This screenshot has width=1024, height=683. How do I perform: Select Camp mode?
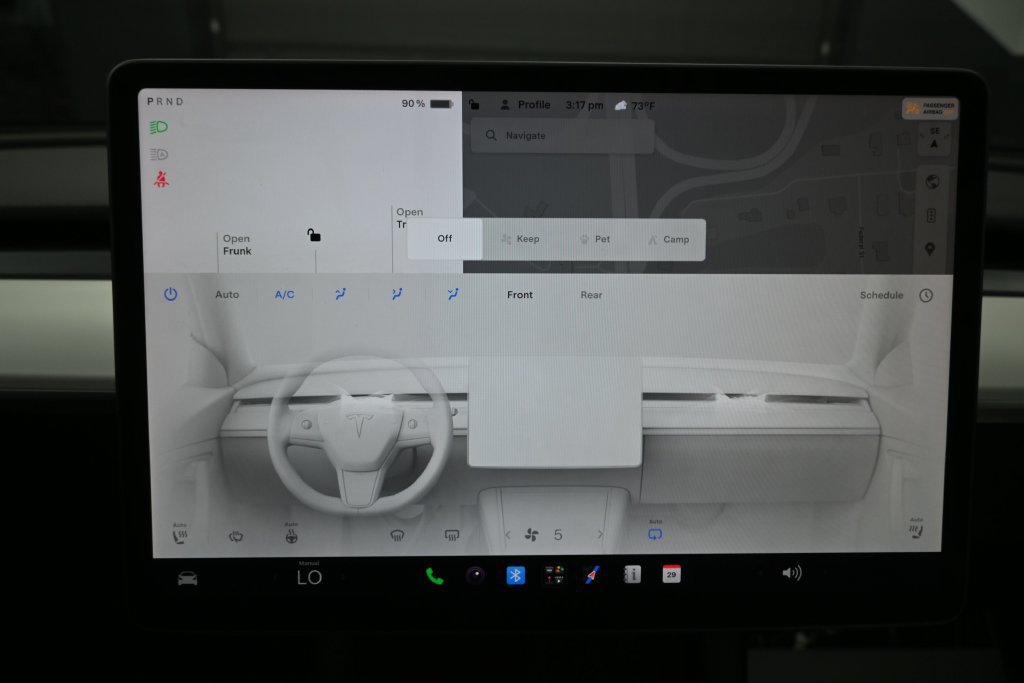pyautogui.click(x=669, y=240)
